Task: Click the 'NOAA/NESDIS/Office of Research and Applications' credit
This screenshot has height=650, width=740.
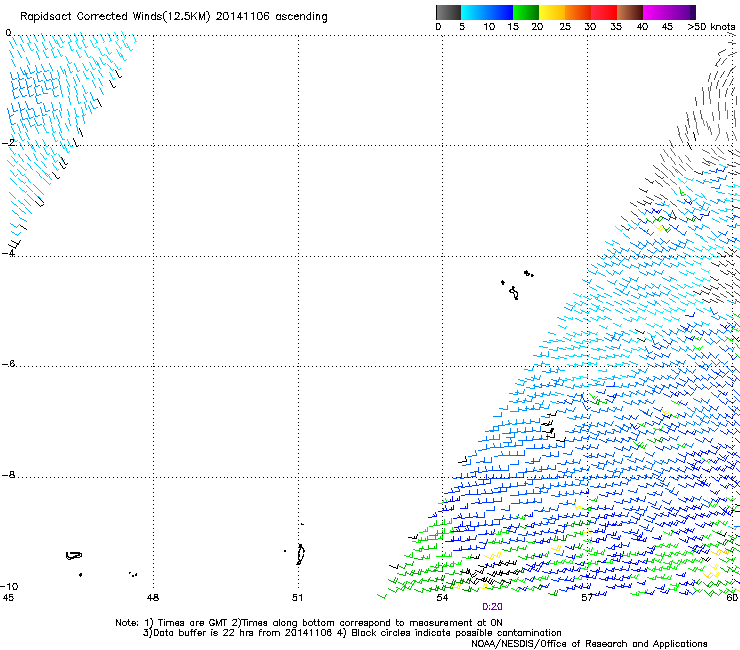Action: (589, 644)
